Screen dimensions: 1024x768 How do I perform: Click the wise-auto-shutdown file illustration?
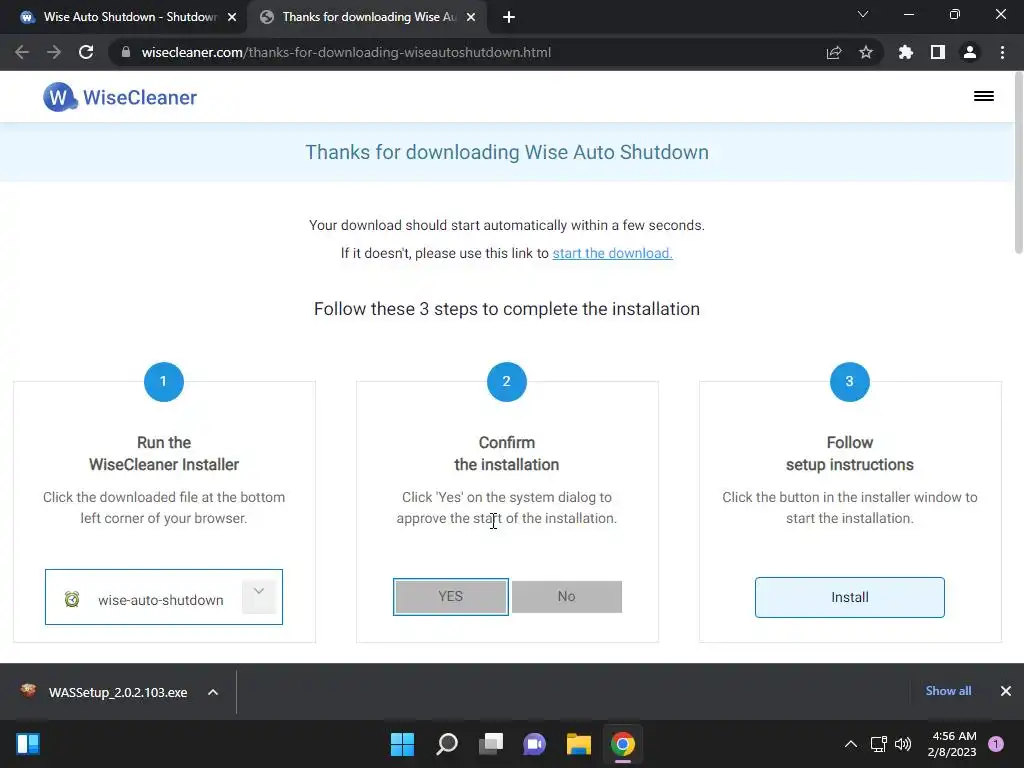click(163, 597)
